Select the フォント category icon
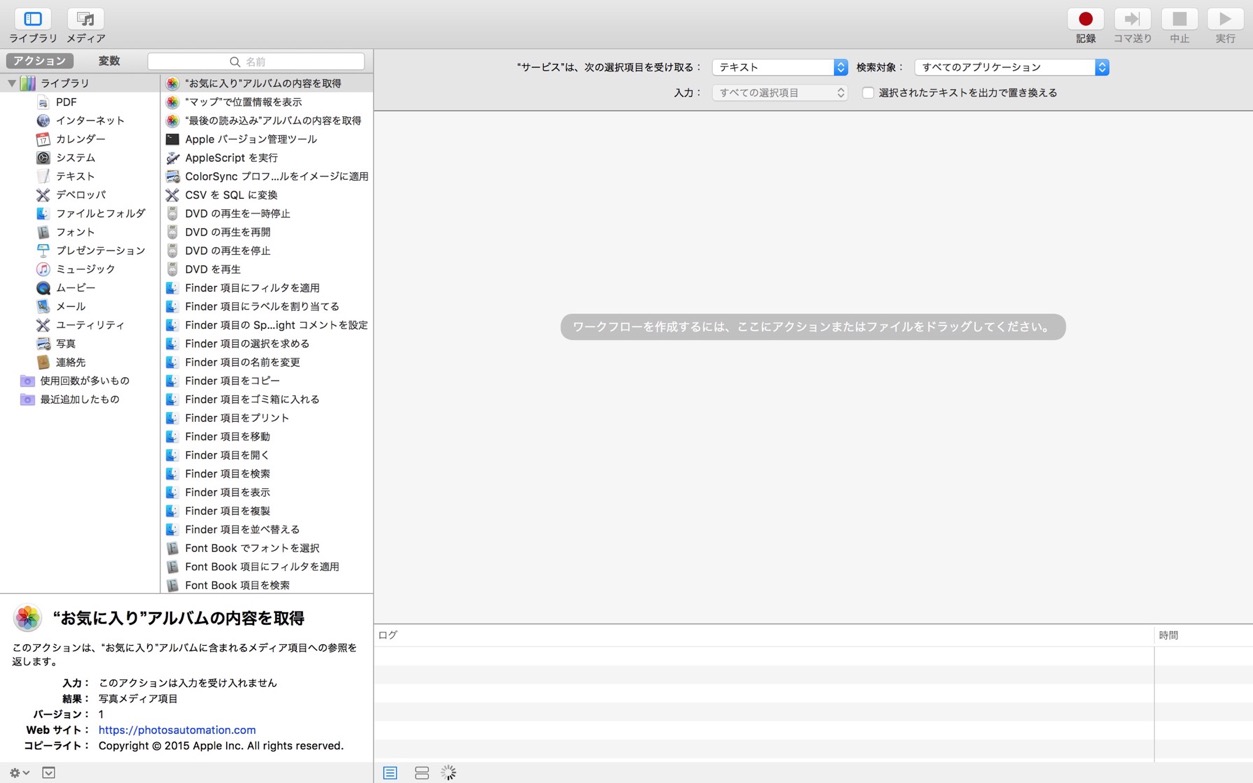The width and height of the screenshot is (1253, 783). coord(43,232)
